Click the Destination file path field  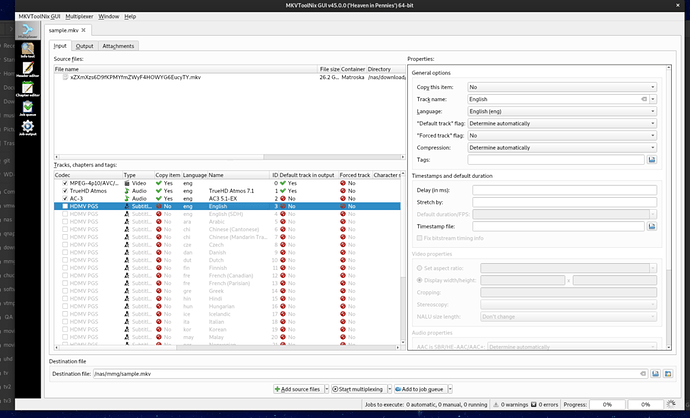(370, 374)
